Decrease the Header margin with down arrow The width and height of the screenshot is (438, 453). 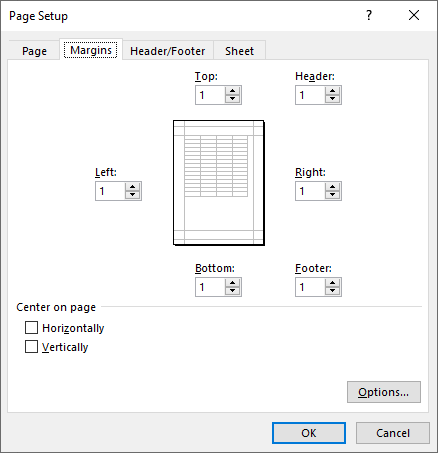[x=332, y=99]
